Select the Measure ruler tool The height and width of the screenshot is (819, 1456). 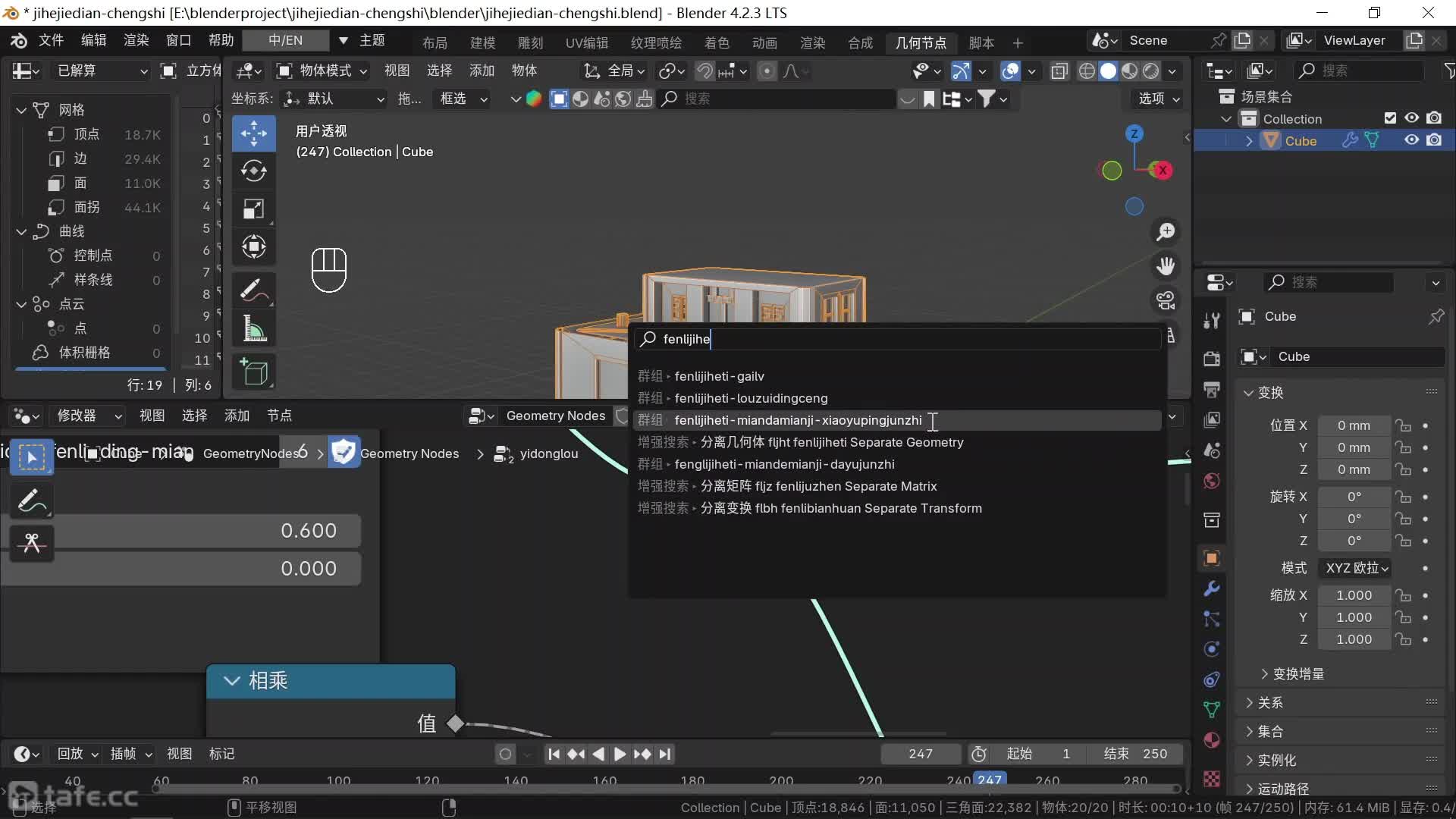coord(253,329)
